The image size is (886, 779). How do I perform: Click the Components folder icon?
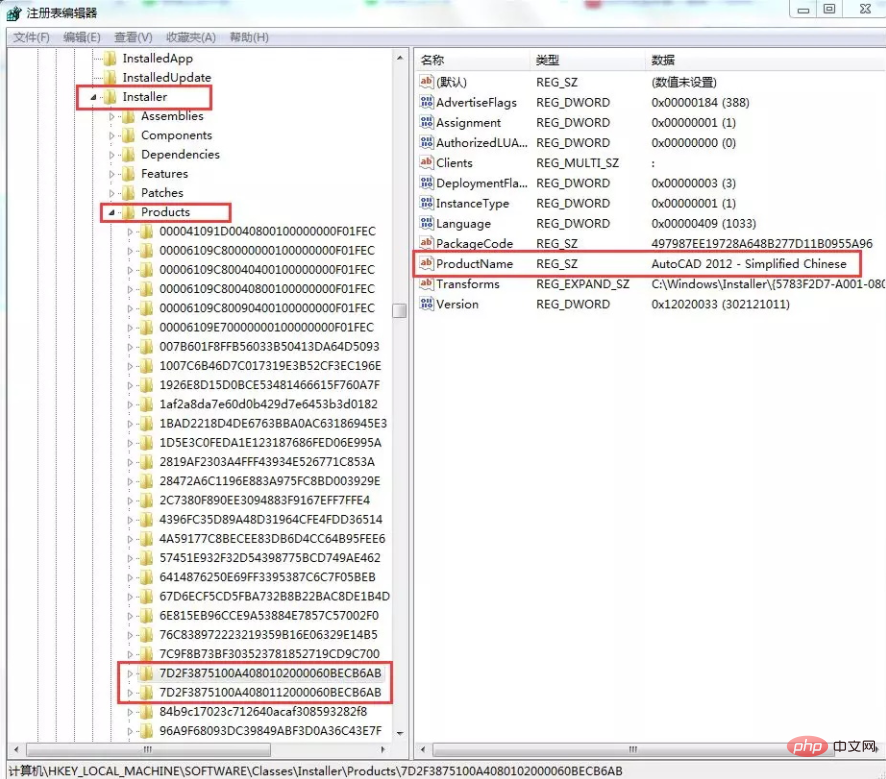(128, 135)
